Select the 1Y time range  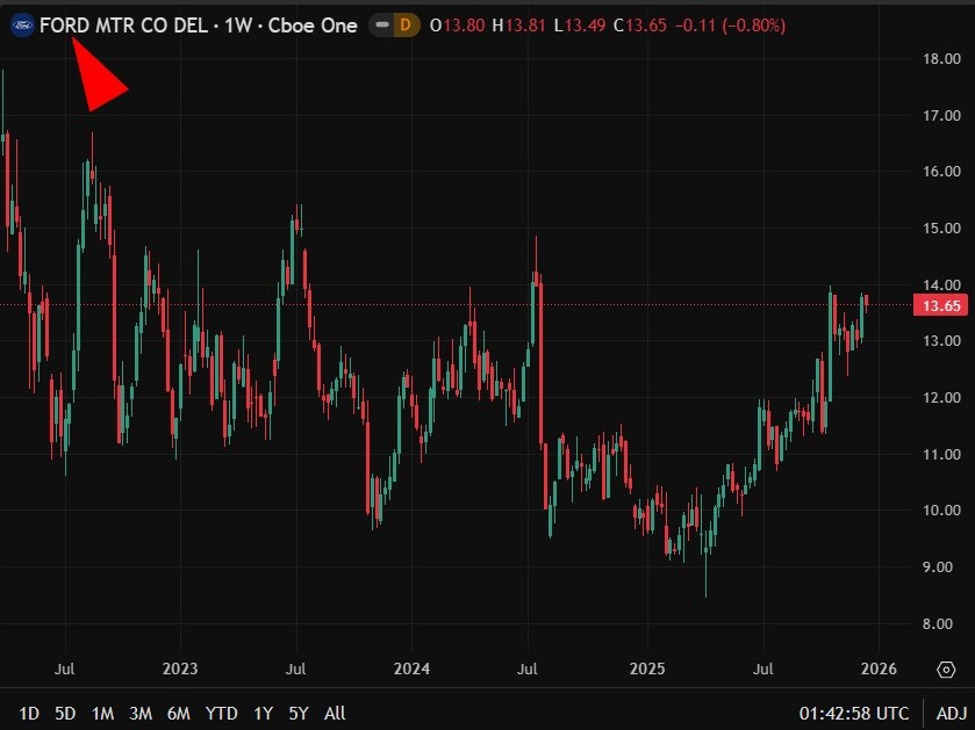pyautogui.click(x=263, y=713)
